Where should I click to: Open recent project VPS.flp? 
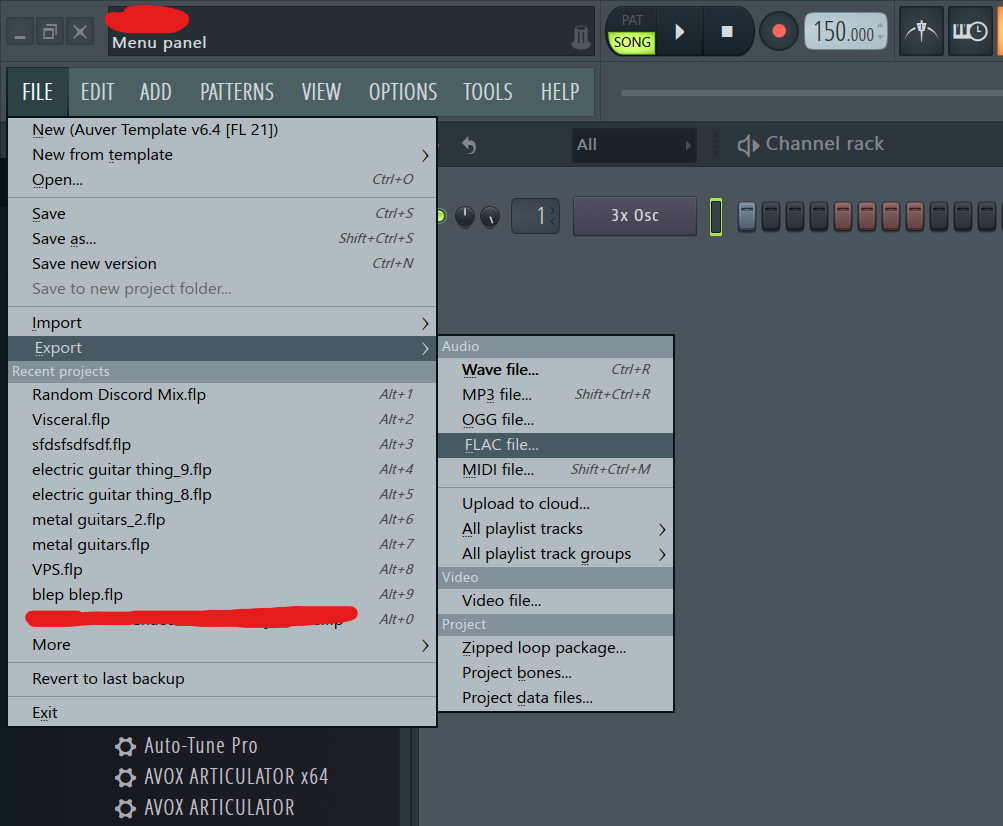point(223,569)
